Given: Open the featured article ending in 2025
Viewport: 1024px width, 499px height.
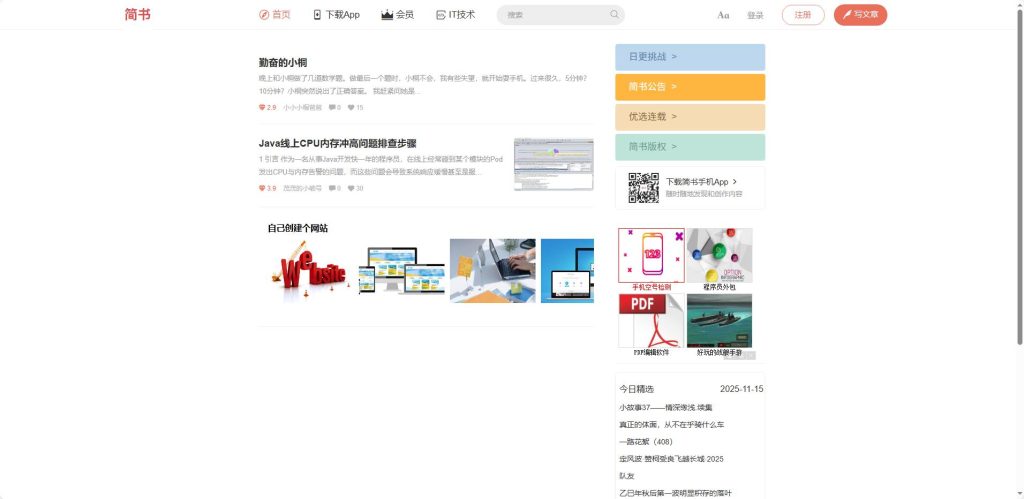Looking at the screenshot, I should (x=671, y=459).
